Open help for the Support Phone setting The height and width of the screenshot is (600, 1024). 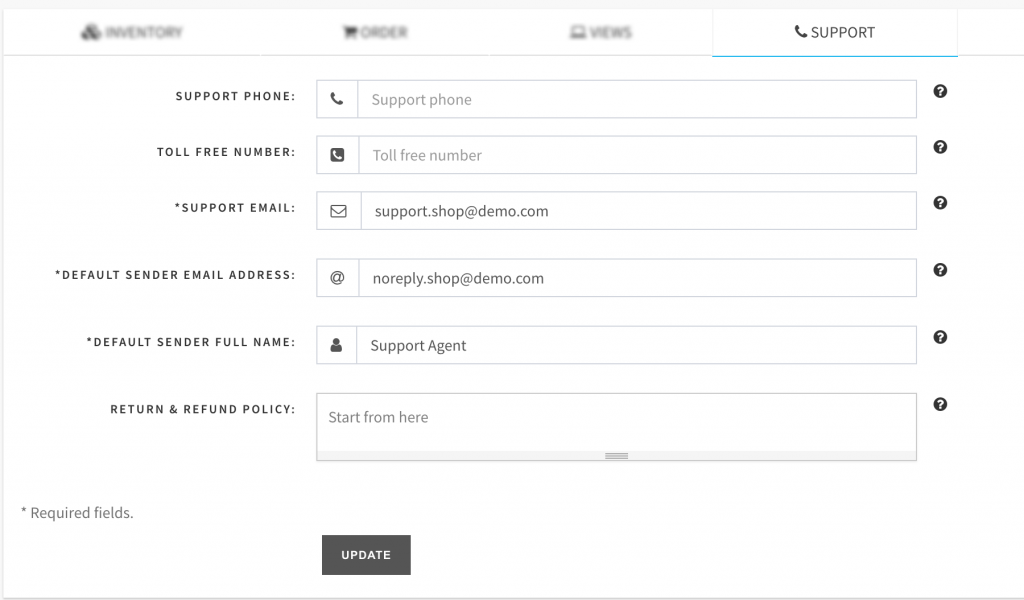pyautogui.click(x=940, y=91)
